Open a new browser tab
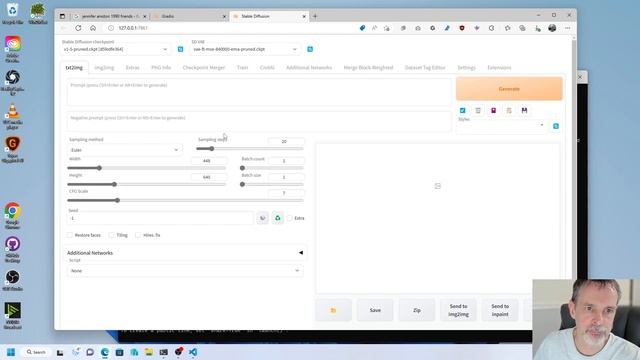The width and height of the screenshot is (640, 360). click(315, 16)
